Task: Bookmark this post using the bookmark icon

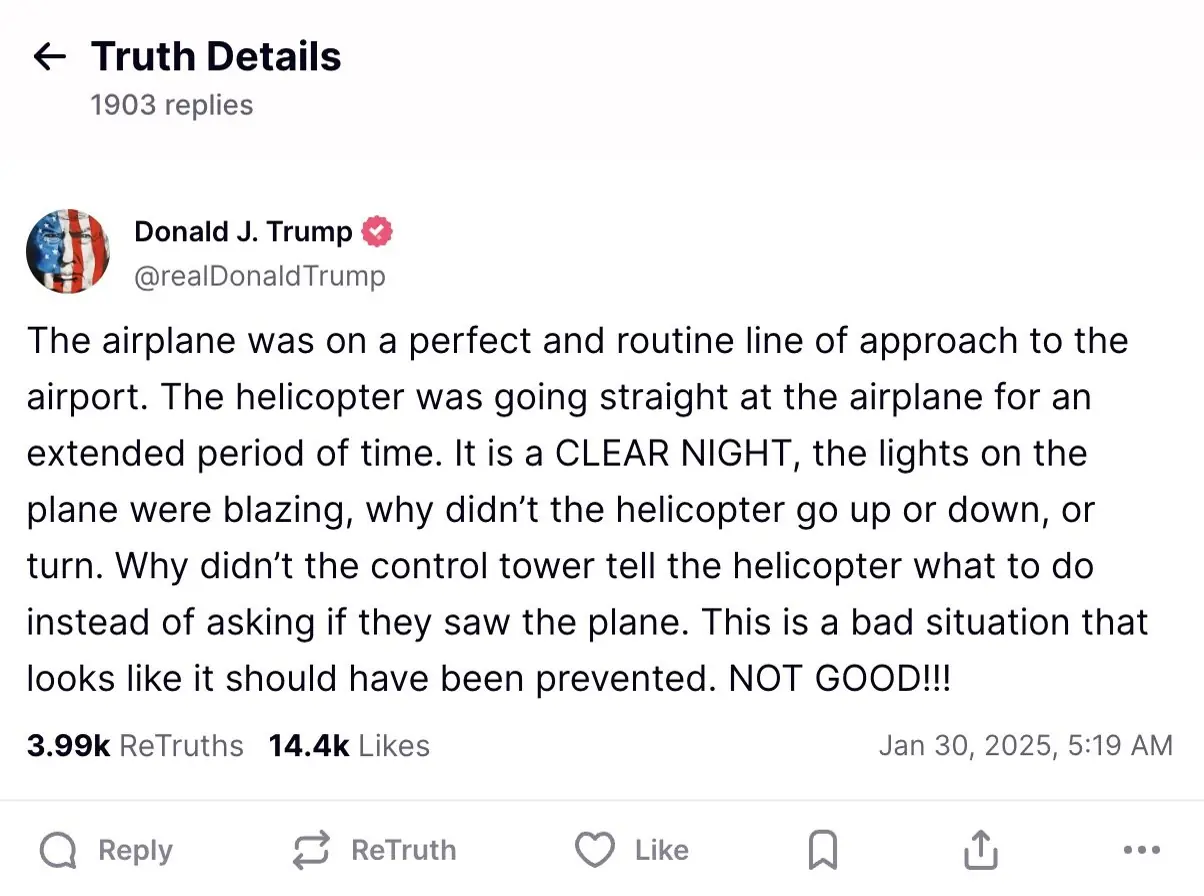Action: coord(823,850)
